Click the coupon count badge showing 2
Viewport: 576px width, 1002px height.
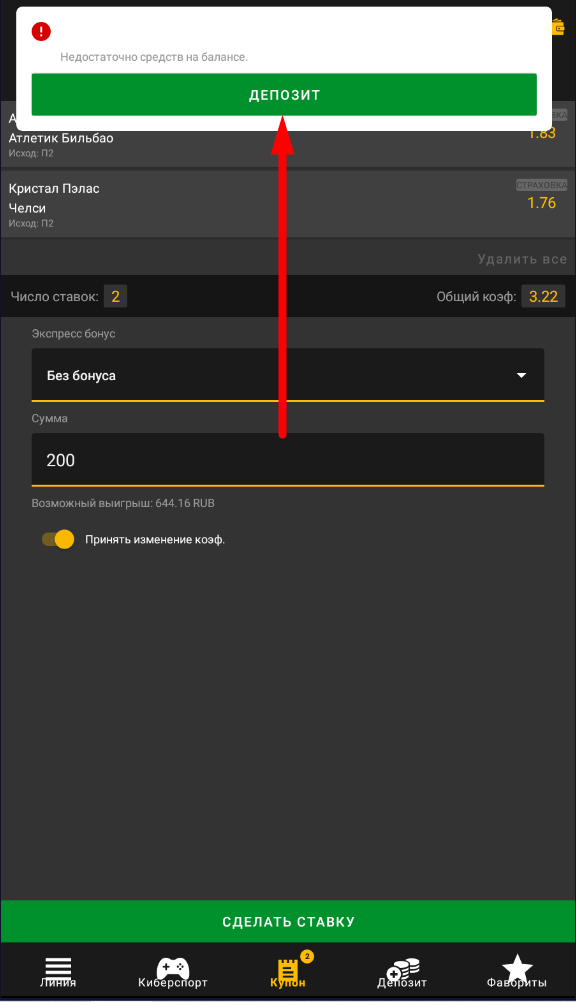click(x=307, y=957)
